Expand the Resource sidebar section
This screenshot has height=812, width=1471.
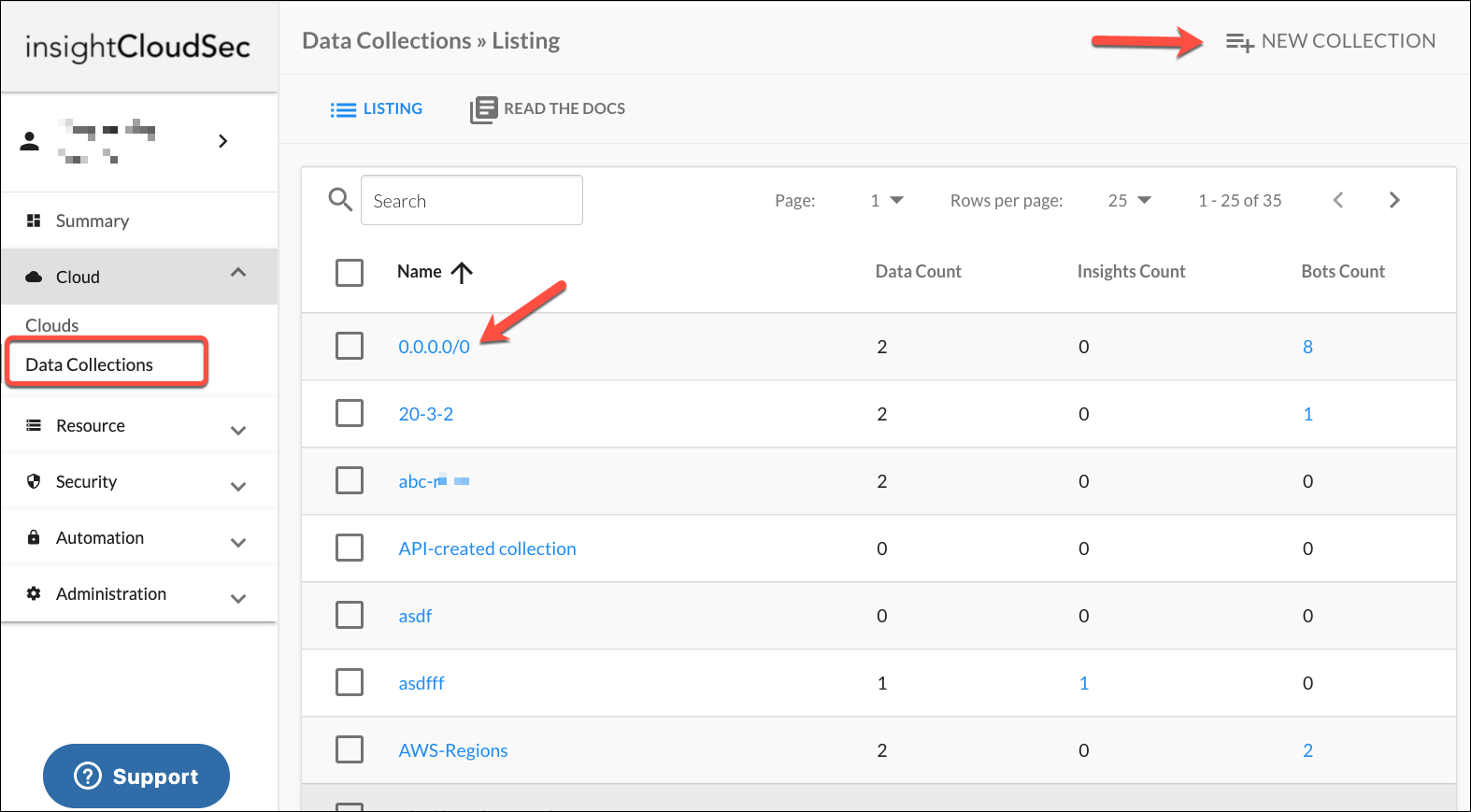tap(238, 431)
